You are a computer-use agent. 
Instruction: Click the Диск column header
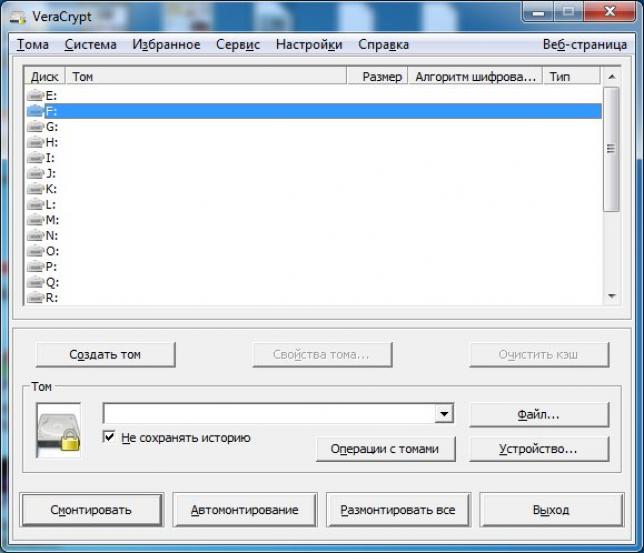45,77
